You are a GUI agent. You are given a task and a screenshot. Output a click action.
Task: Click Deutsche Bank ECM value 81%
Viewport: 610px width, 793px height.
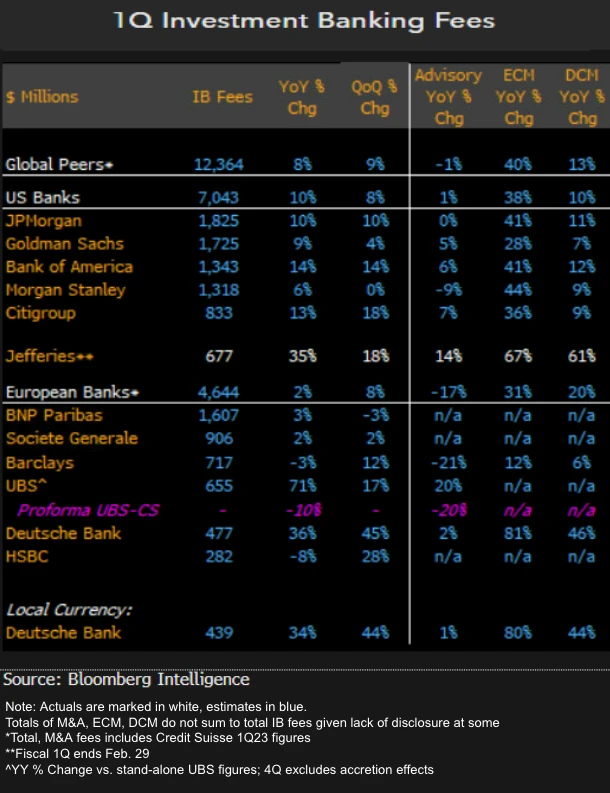[x=517, y=534]
